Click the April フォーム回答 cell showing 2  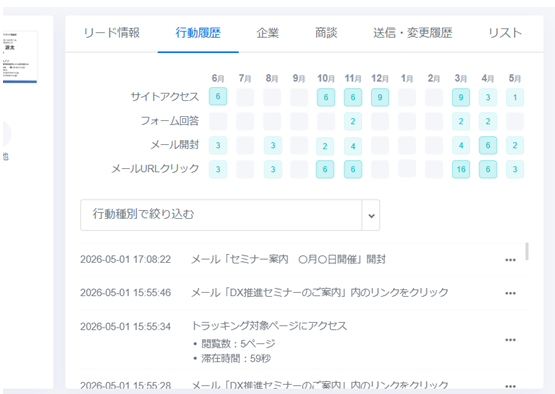pyautogui.click(x=488, y=121)
